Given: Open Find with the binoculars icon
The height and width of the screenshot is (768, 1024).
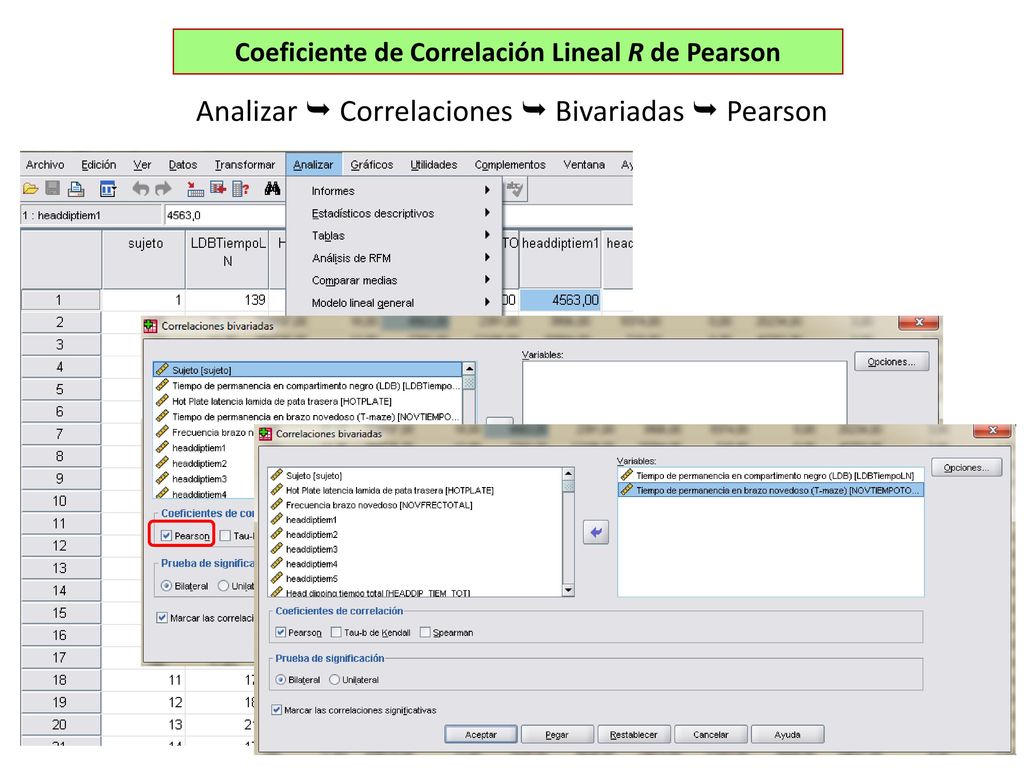Looking at the screenshot, I should (272, 189).
